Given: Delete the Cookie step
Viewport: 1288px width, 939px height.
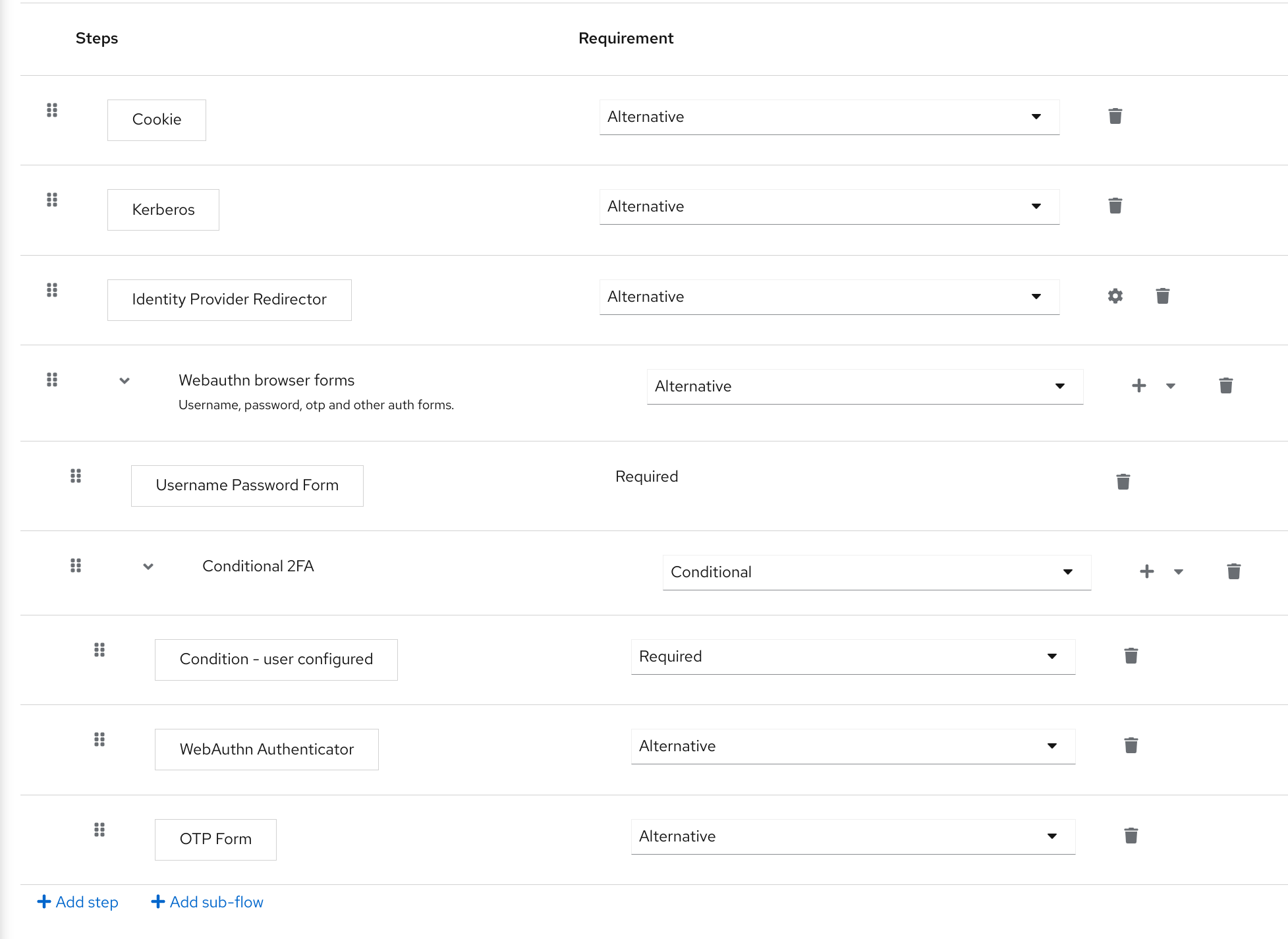Looking at the screenshot, I should 1115,116.
